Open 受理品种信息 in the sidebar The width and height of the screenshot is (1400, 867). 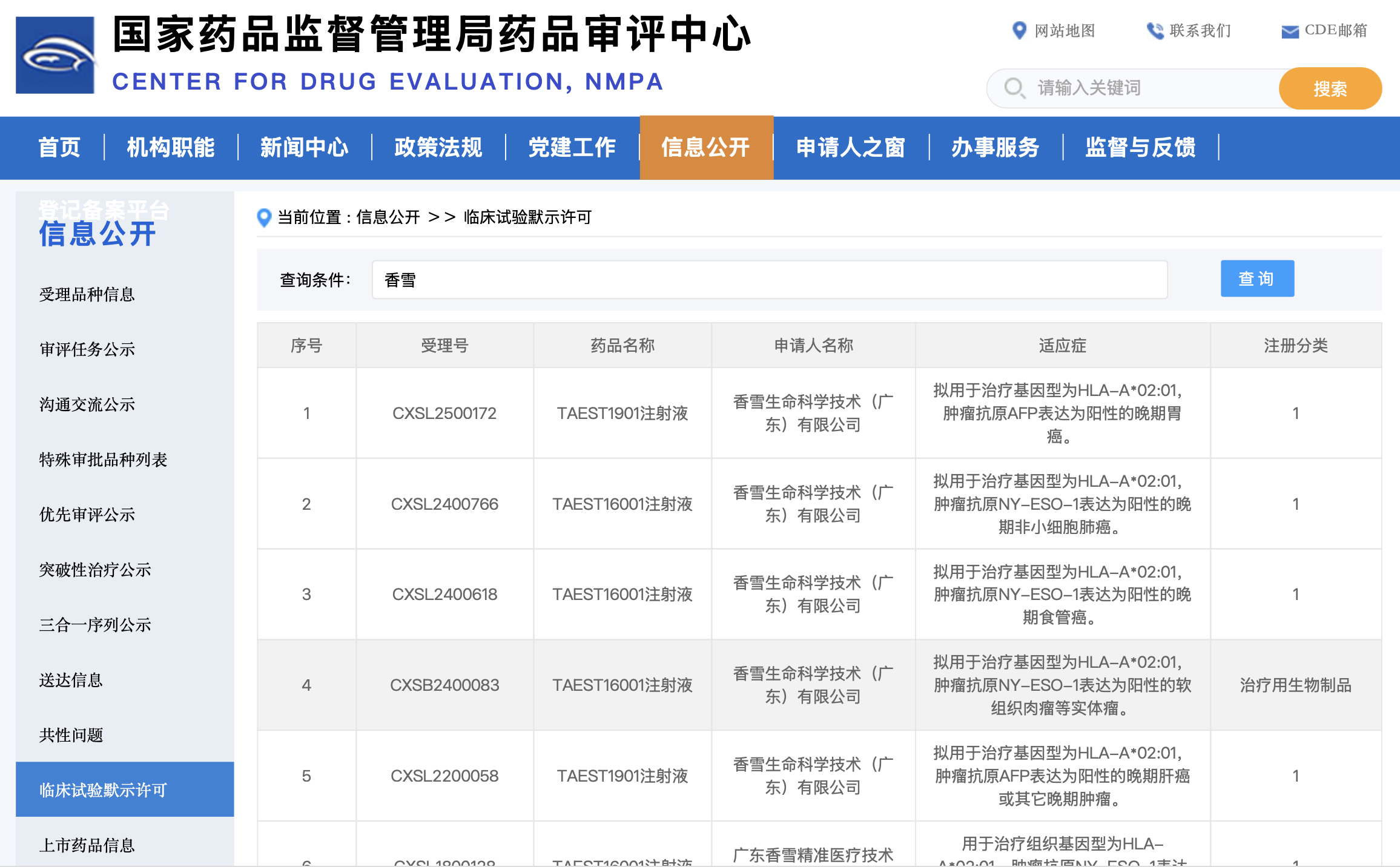pos(87,295)
